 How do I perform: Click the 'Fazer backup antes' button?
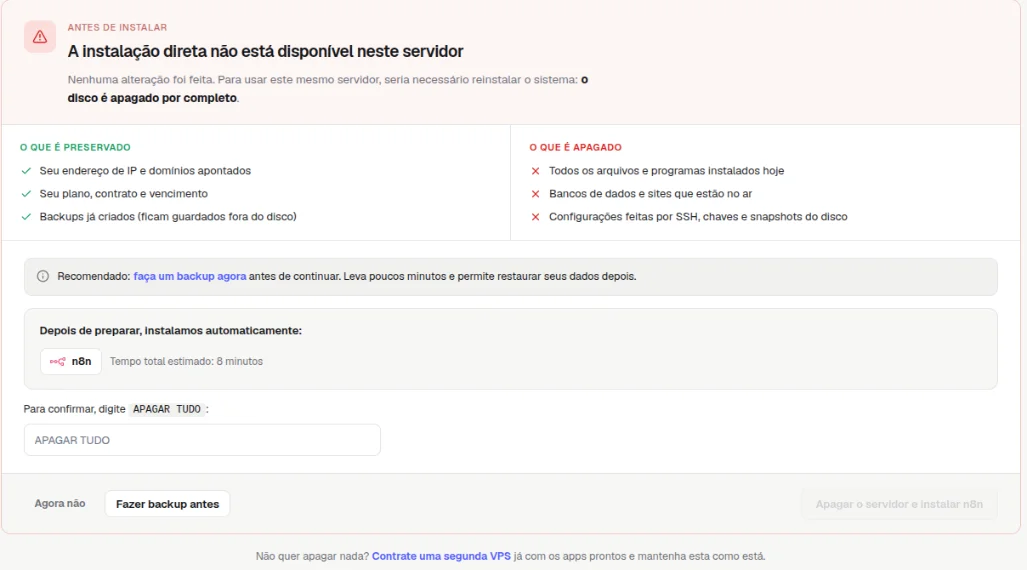click(x=167, y=504)
